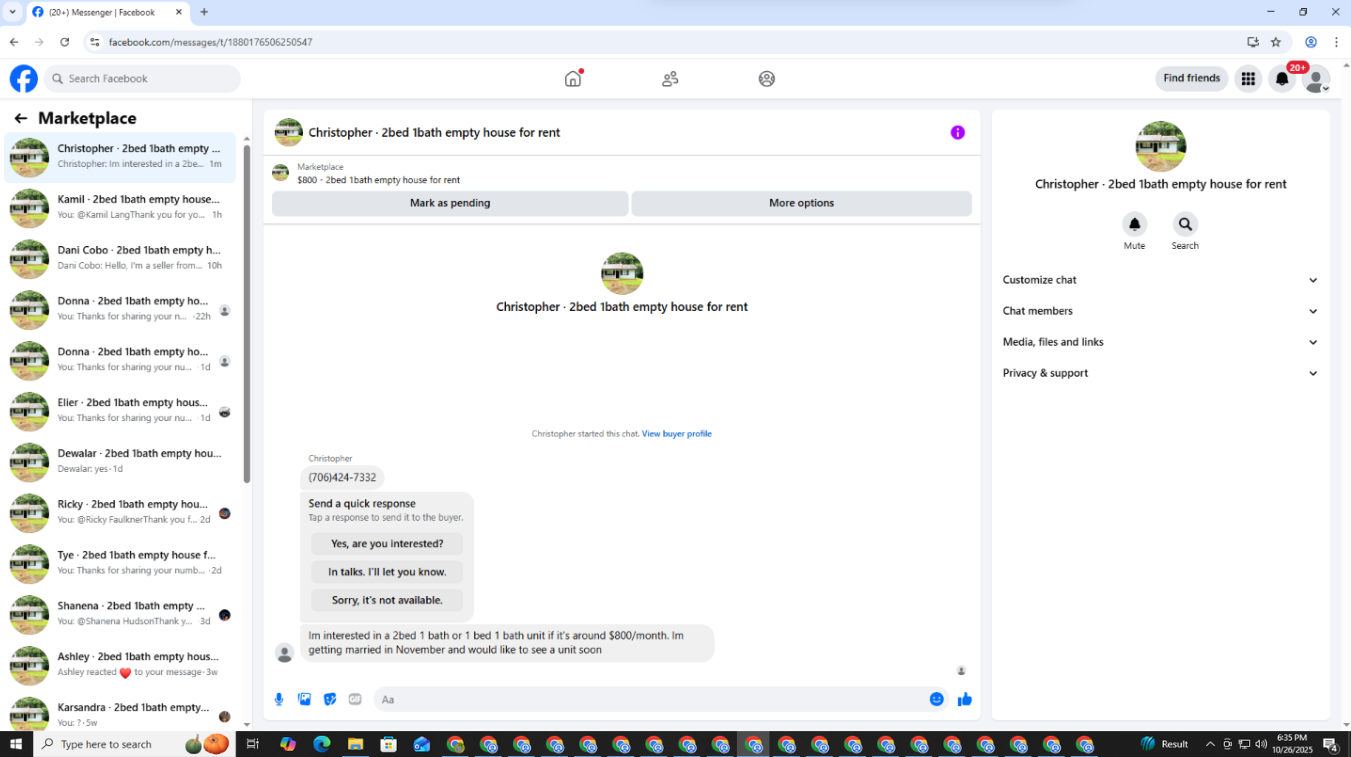Click the Chrome address bar URL

(210, 42)
